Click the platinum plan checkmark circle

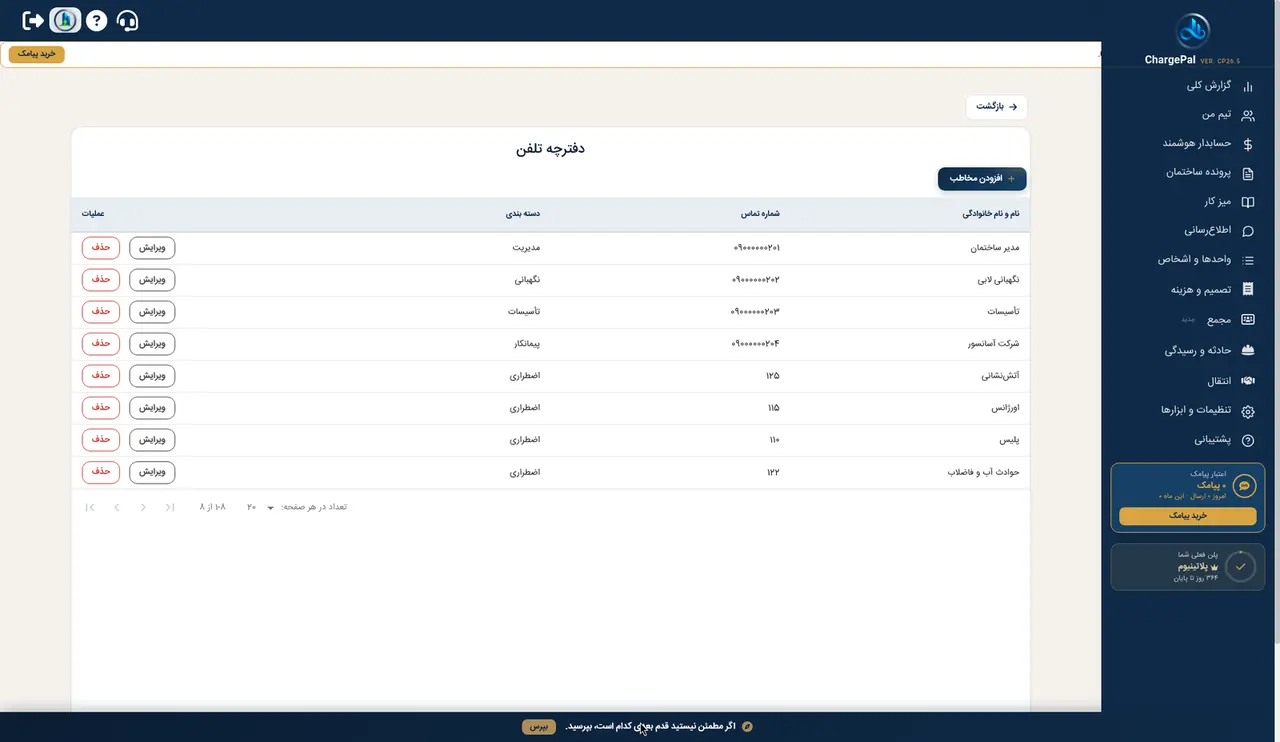point(1240,566)
